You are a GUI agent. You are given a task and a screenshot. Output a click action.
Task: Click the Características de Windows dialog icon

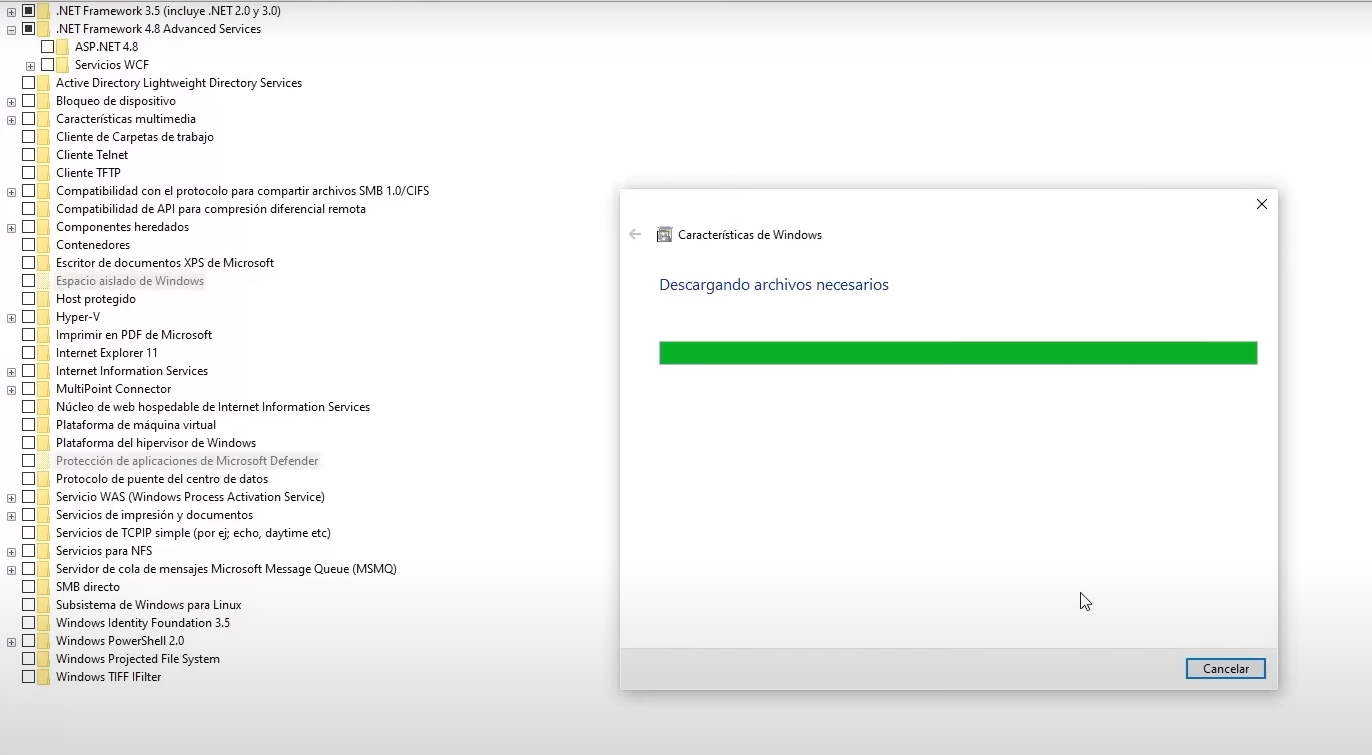pos(664,235)
